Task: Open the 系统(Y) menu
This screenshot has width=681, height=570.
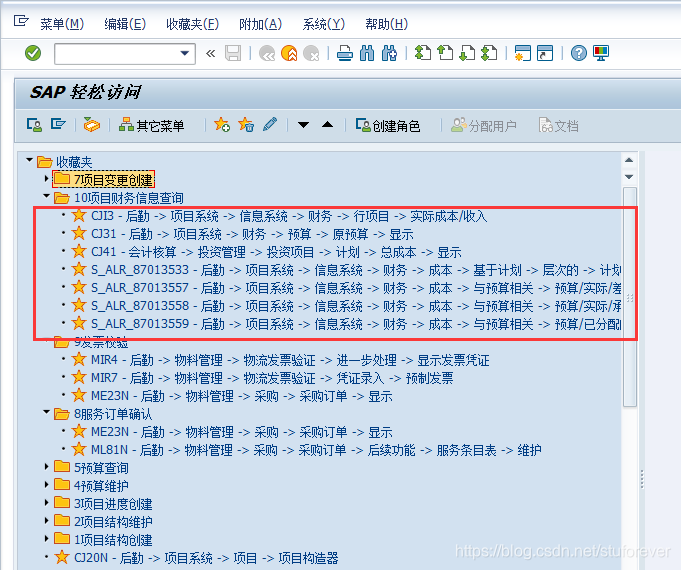Action: (x=324, y=24)
